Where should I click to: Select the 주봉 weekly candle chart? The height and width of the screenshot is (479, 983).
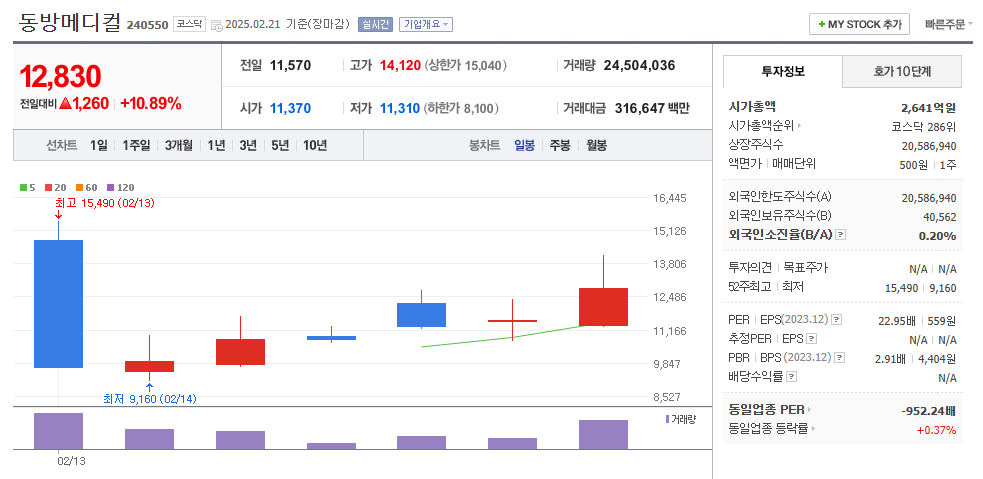point(560,145)
